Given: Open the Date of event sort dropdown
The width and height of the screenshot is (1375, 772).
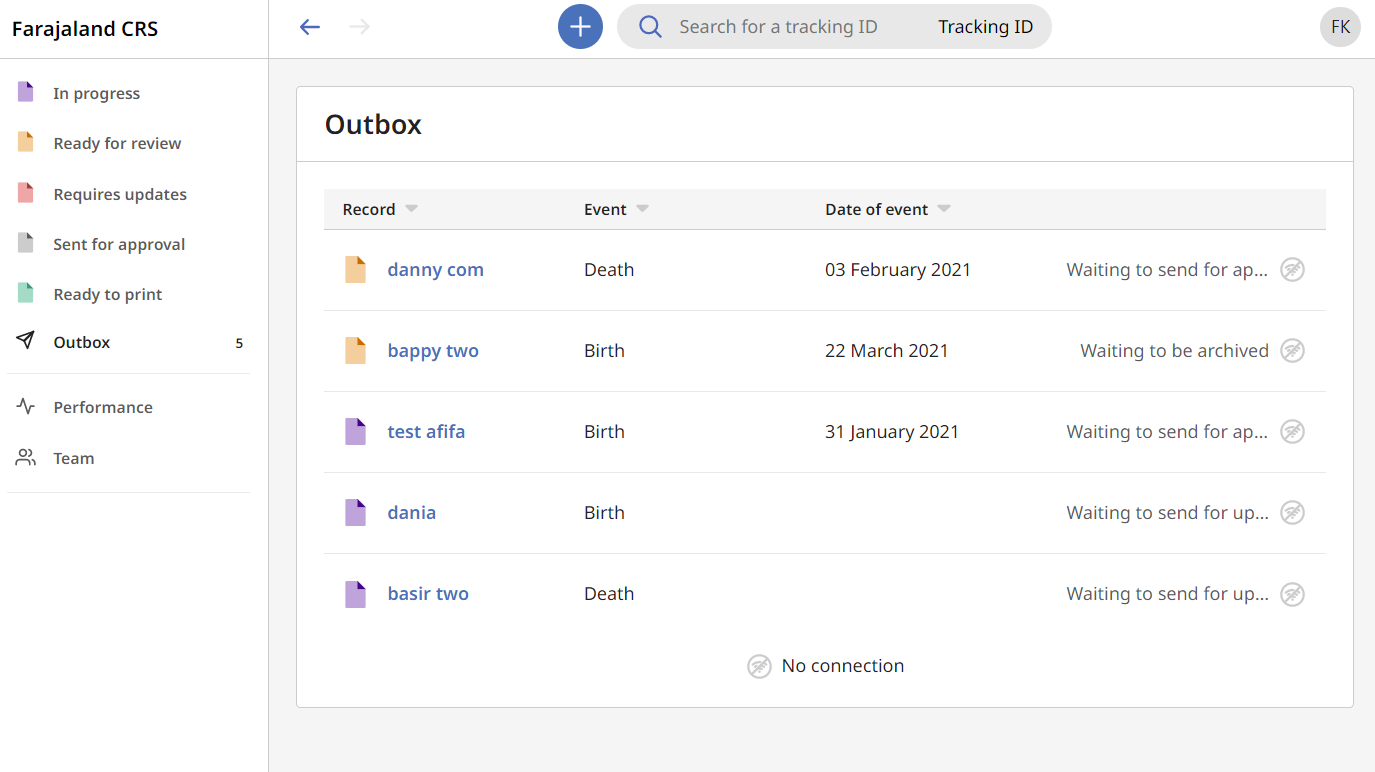Looking at the screenshot, I should point(943,209).
